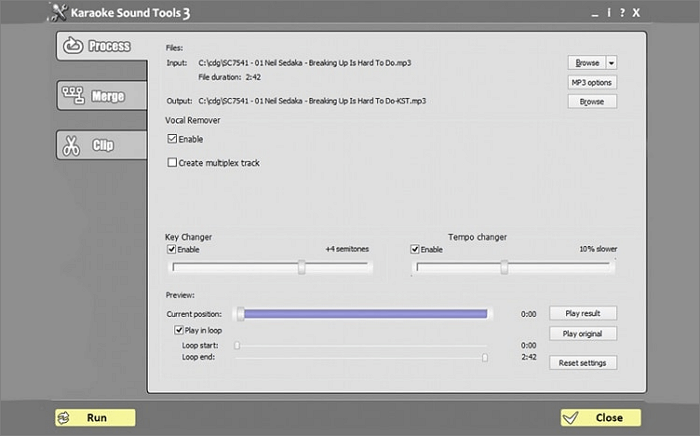This screenshot has height=436, width=700.
Task: Click the Reset settings button
Action: (x=583, y=362)
